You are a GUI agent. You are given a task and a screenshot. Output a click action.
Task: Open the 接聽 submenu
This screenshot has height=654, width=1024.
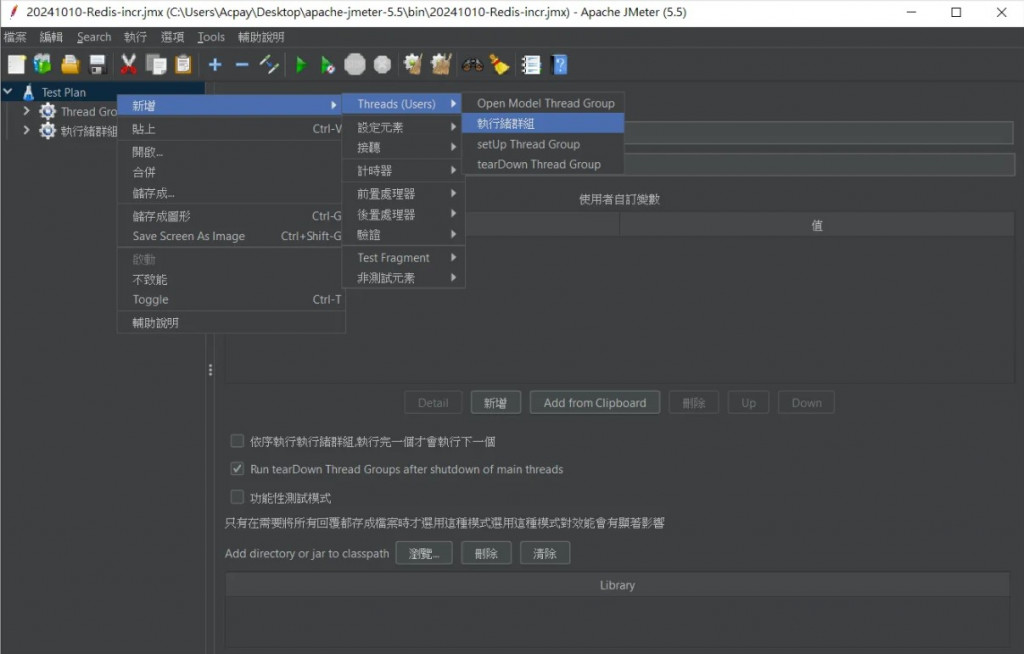[404, 148]
